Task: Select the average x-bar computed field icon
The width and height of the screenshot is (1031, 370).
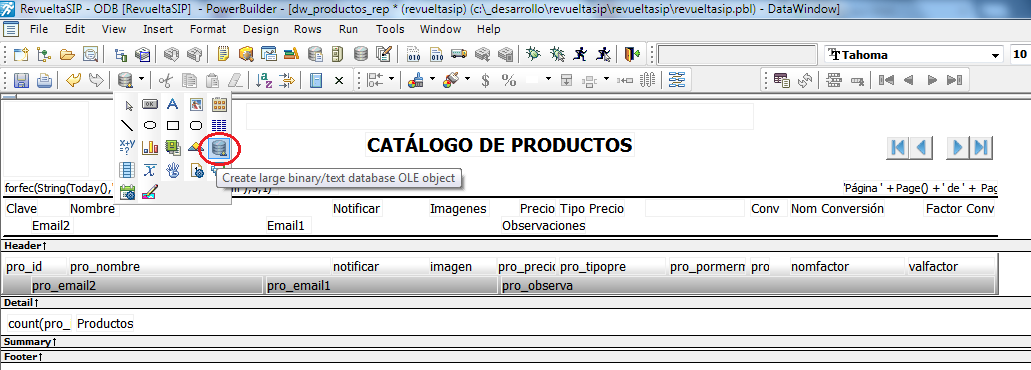Action: point(150,170)
